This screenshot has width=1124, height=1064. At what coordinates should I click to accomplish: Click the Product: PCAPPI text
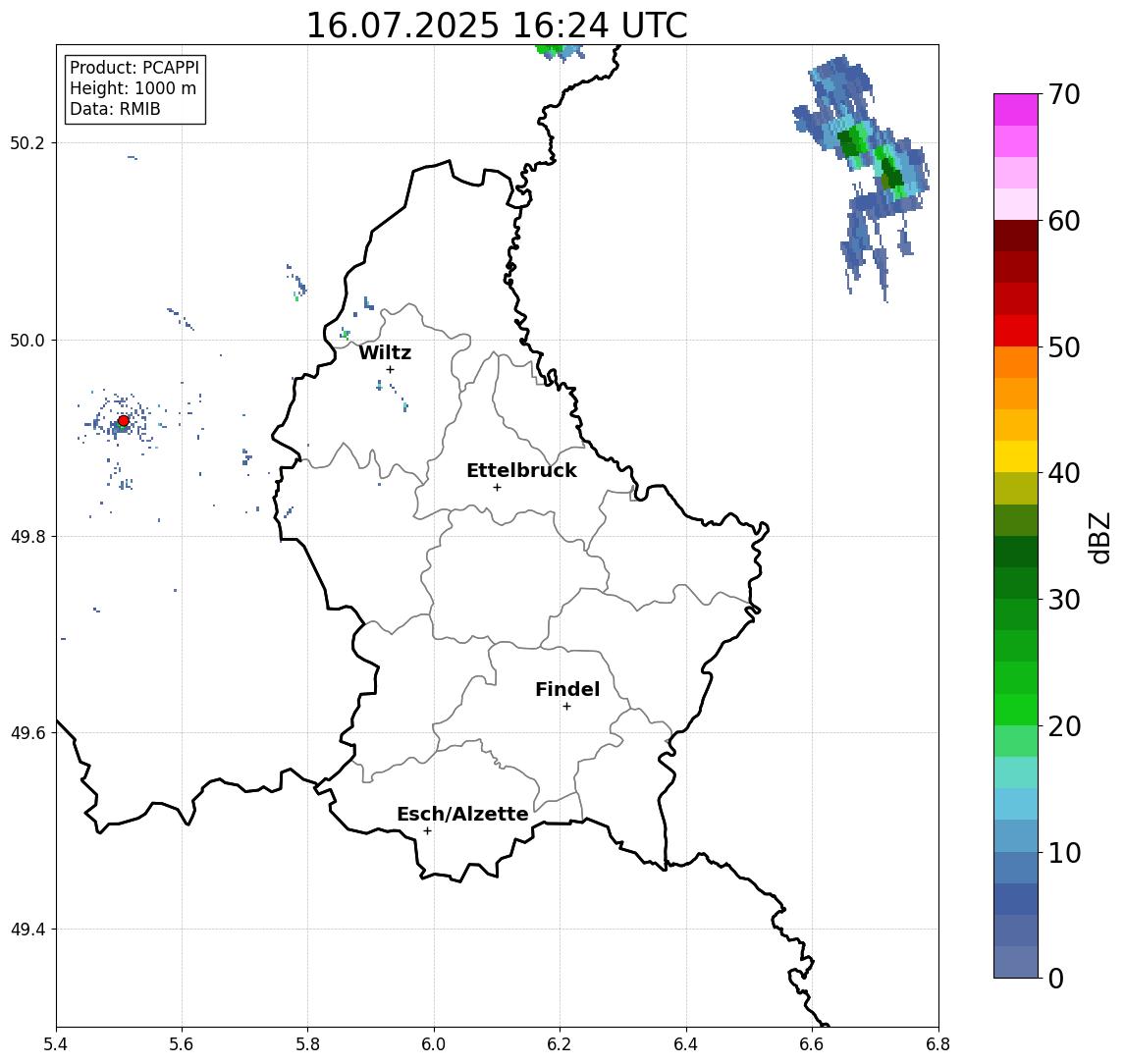(x=134, y=68)
